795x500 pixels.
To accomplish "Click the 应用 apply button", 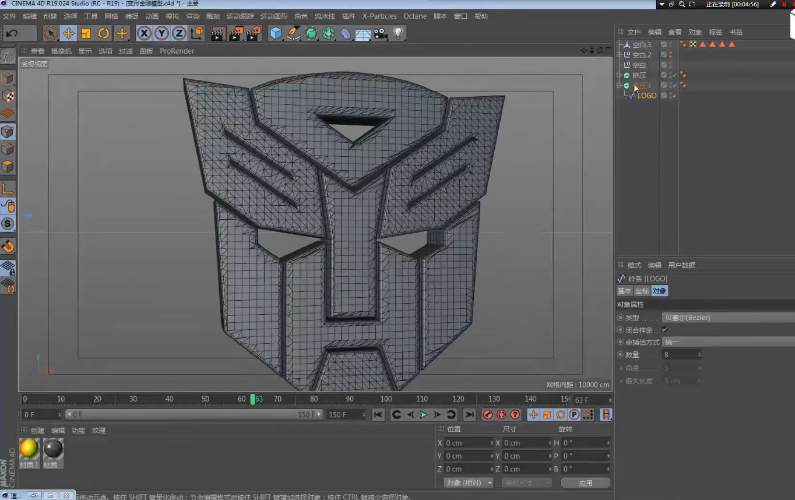I will [x=585, y=482].
